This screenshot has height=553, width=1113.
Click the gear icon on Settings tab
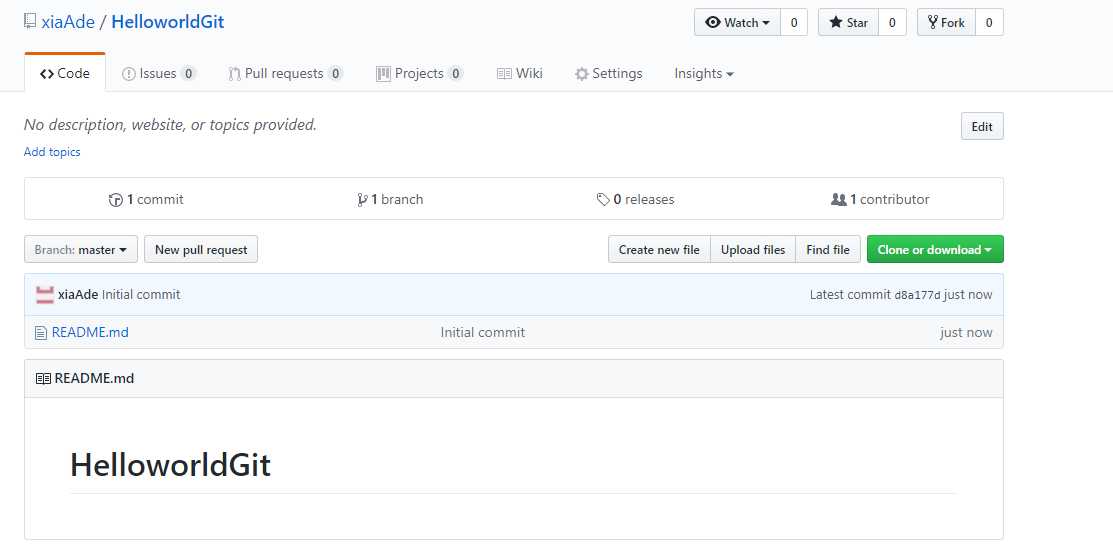tap(582, 74)
